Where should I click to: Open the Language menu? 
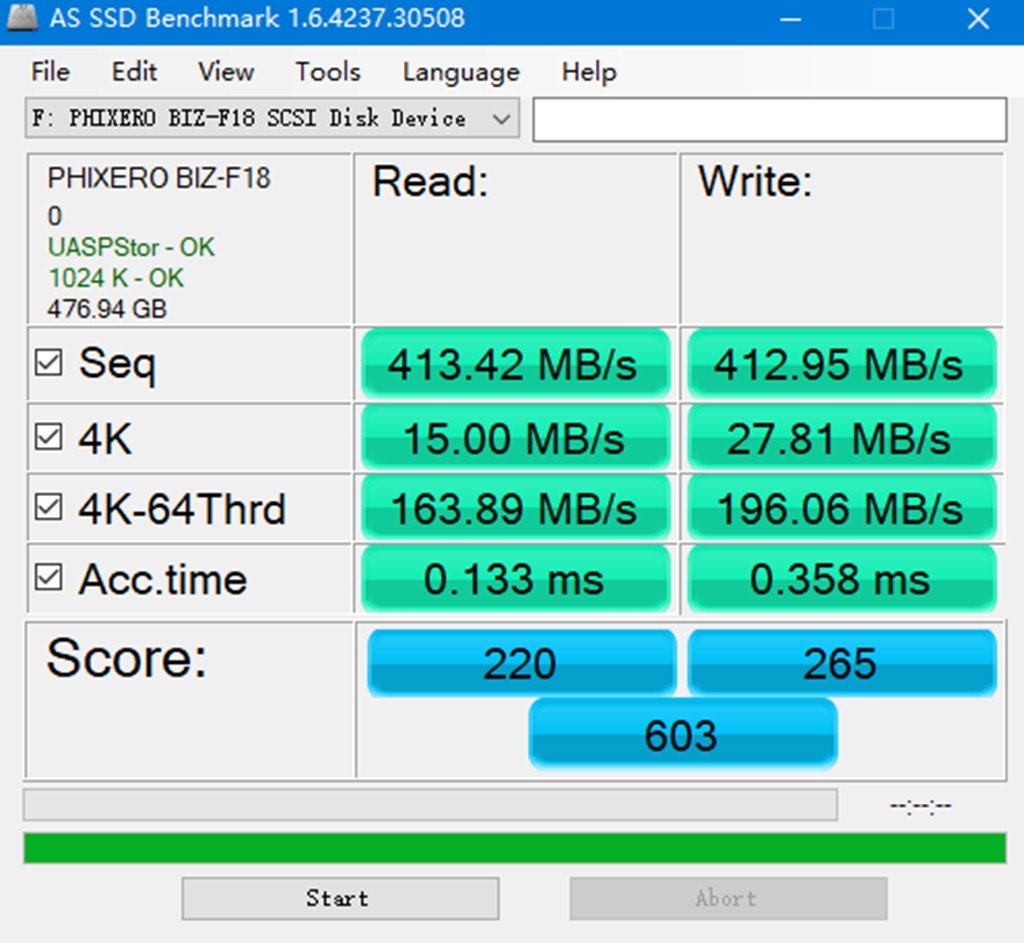(460, 71)
